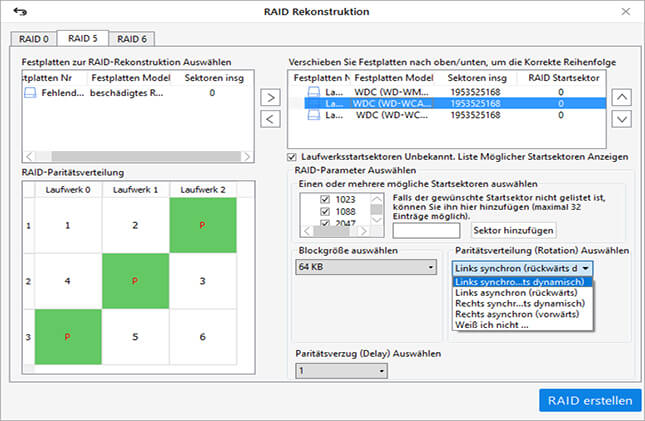This screenshot has height=421, width=645.
Task: Choose 'Rechts asynchron (vorwärts)' parity option
Action: point(521,315)
